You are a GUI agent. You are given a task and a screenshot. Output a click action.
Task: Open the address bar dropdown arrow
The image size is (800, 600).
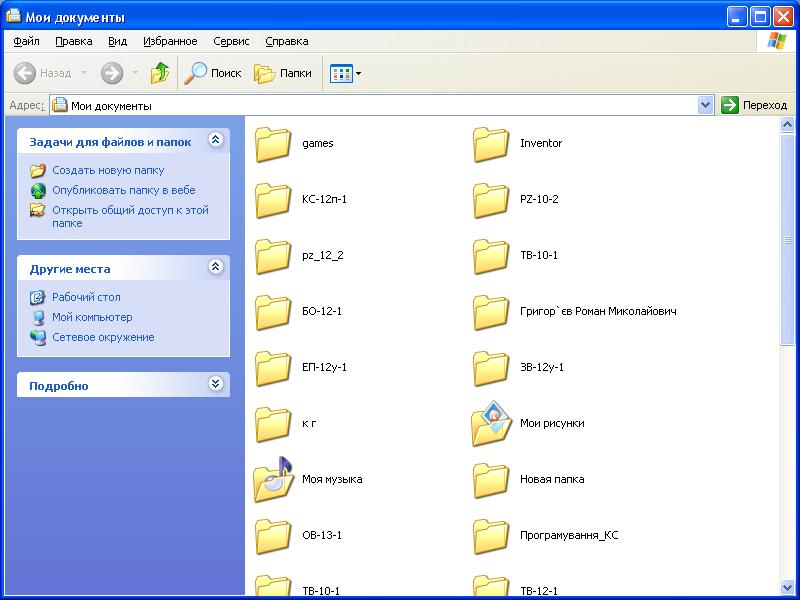tap(705, 105)
